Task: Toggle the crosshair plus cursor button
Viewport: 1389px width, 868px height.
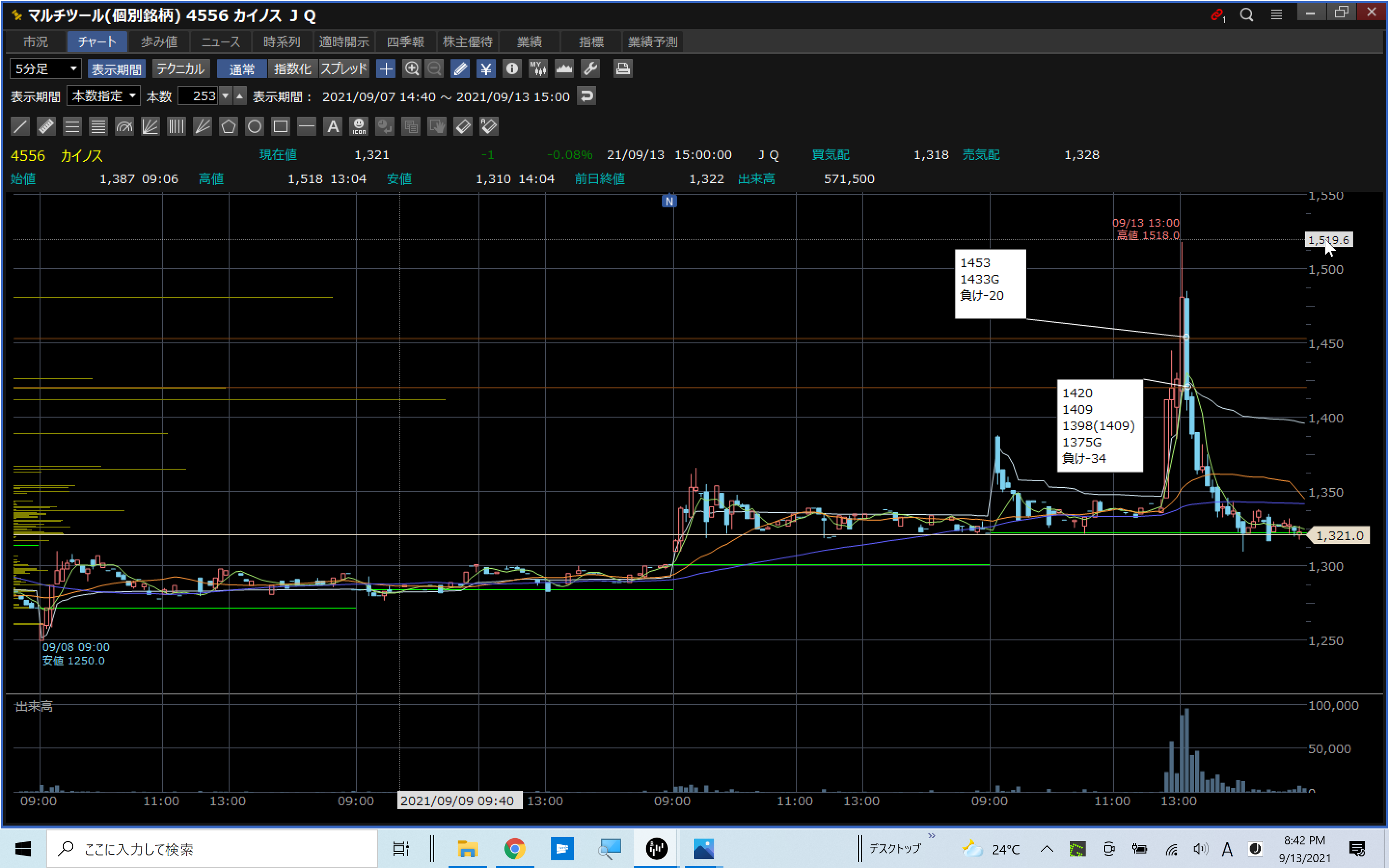Action: coord(386,69)
